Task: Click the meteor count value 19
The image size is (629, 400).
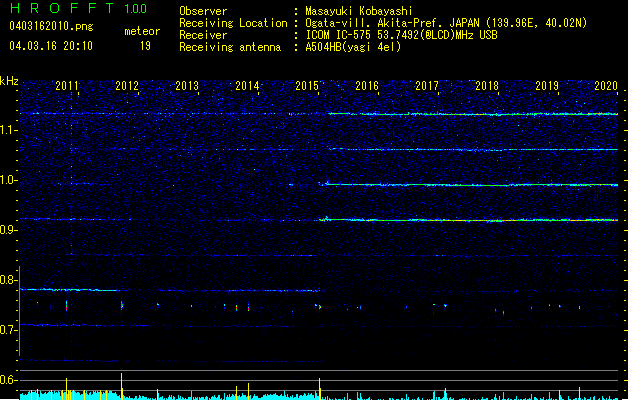Action: (145, 46)
